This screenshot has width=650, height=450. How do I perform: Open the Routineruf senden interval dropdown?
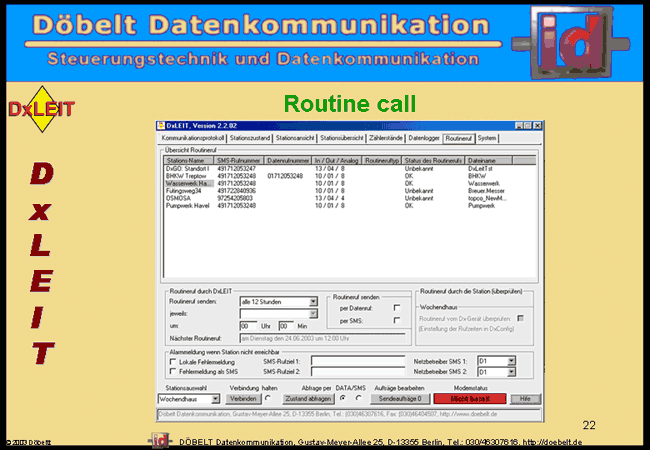pyautogui.click(x=313, y=302)
